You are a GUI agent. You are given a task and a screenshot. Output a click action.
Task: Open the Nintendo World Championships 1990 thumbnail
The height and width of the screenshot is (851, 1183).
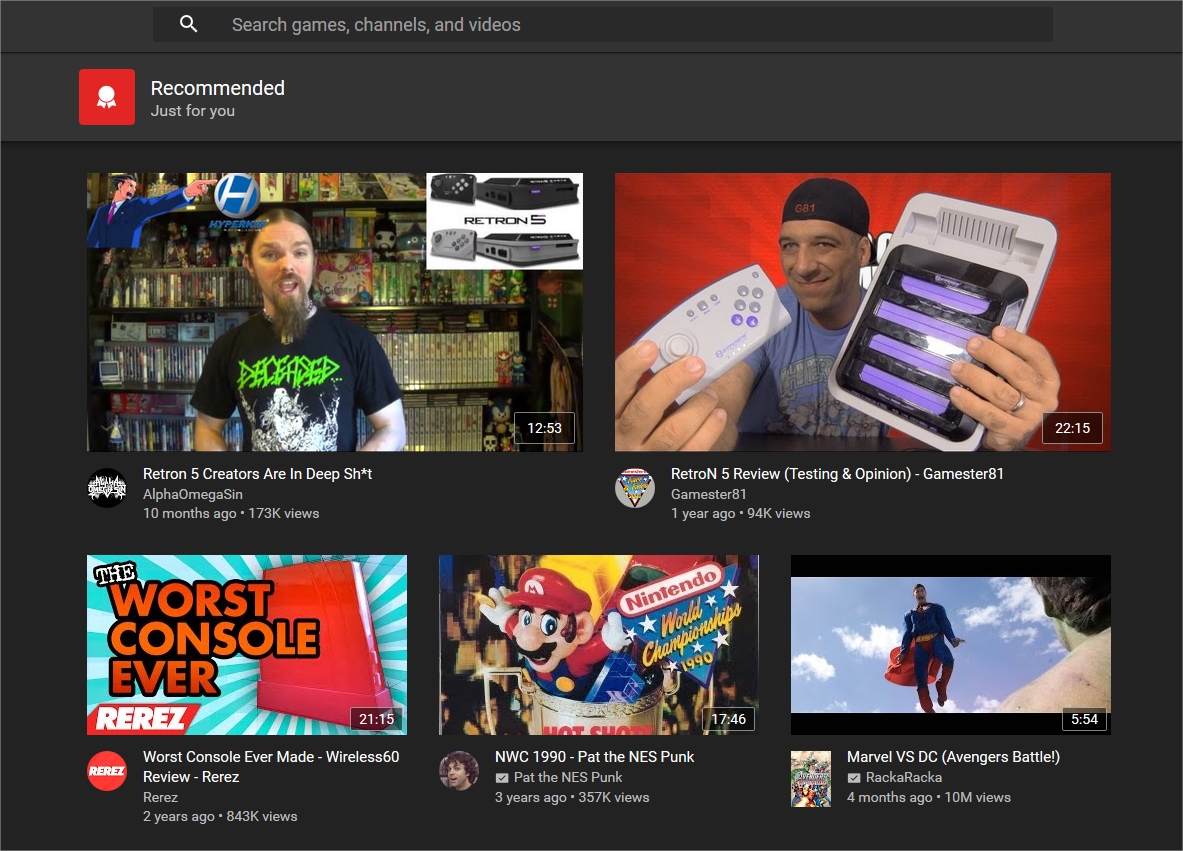(x=599, y=645)
